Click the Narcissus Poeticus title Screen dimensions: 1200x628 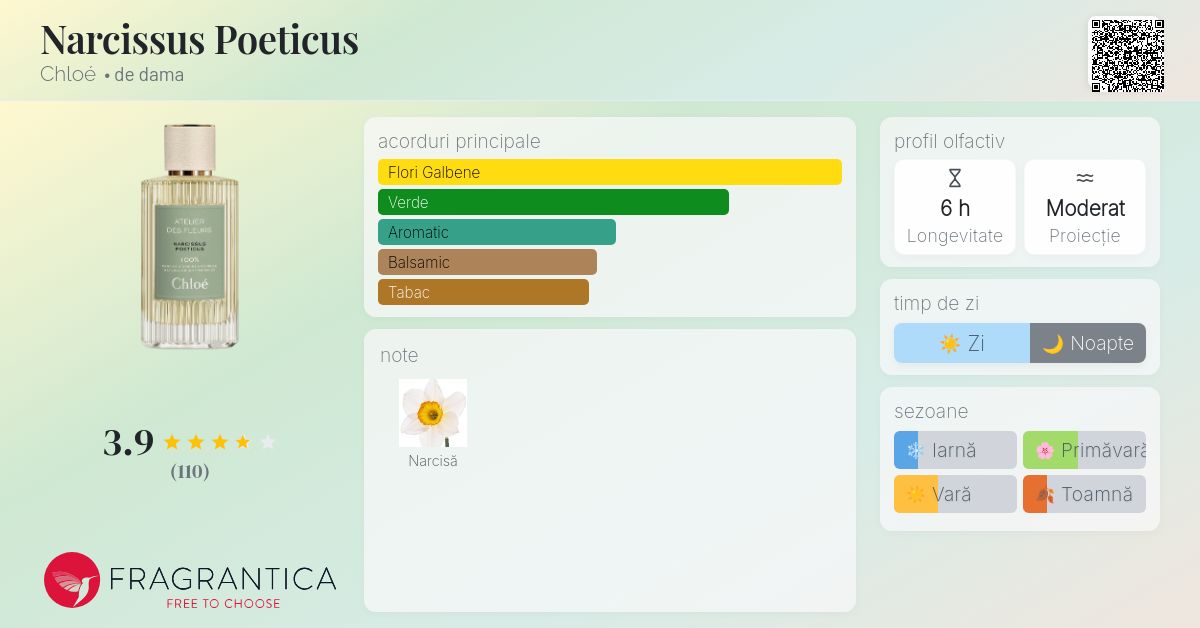(x=199, y=39)
